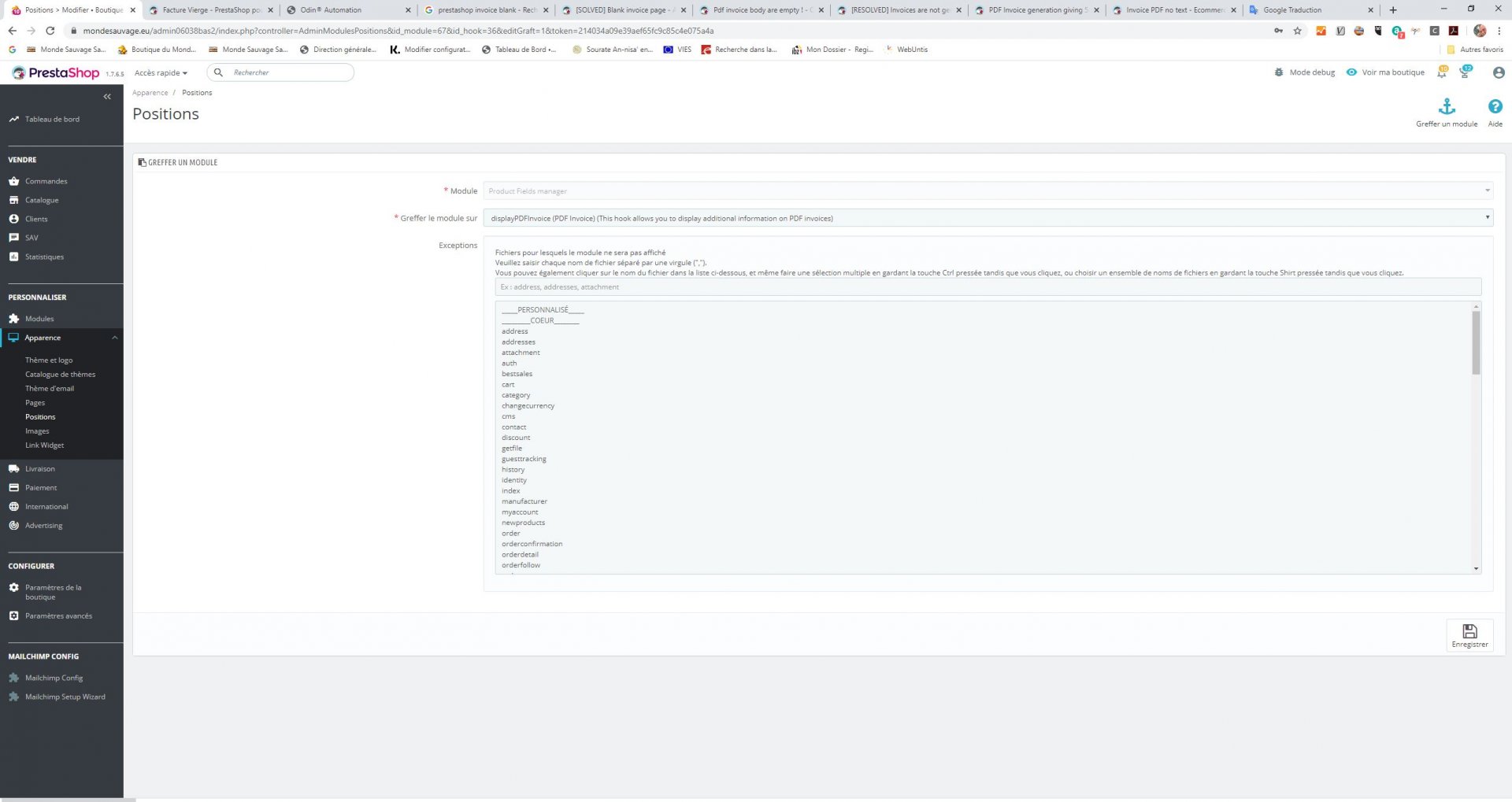Open Paiement card icon in sidebar
The image size is (1512, 802).
click(14, 488)
